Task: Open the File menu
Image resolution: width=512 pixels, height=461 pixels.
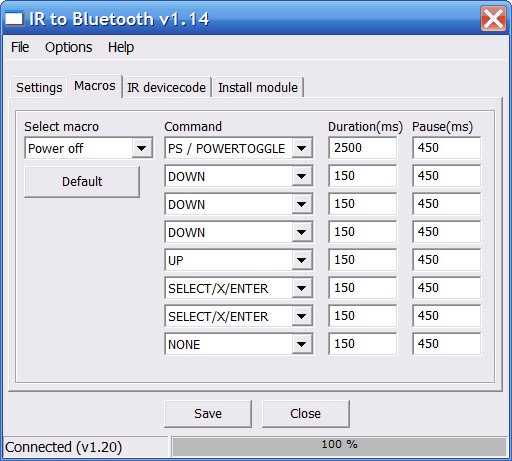Action: pos(20,47)
